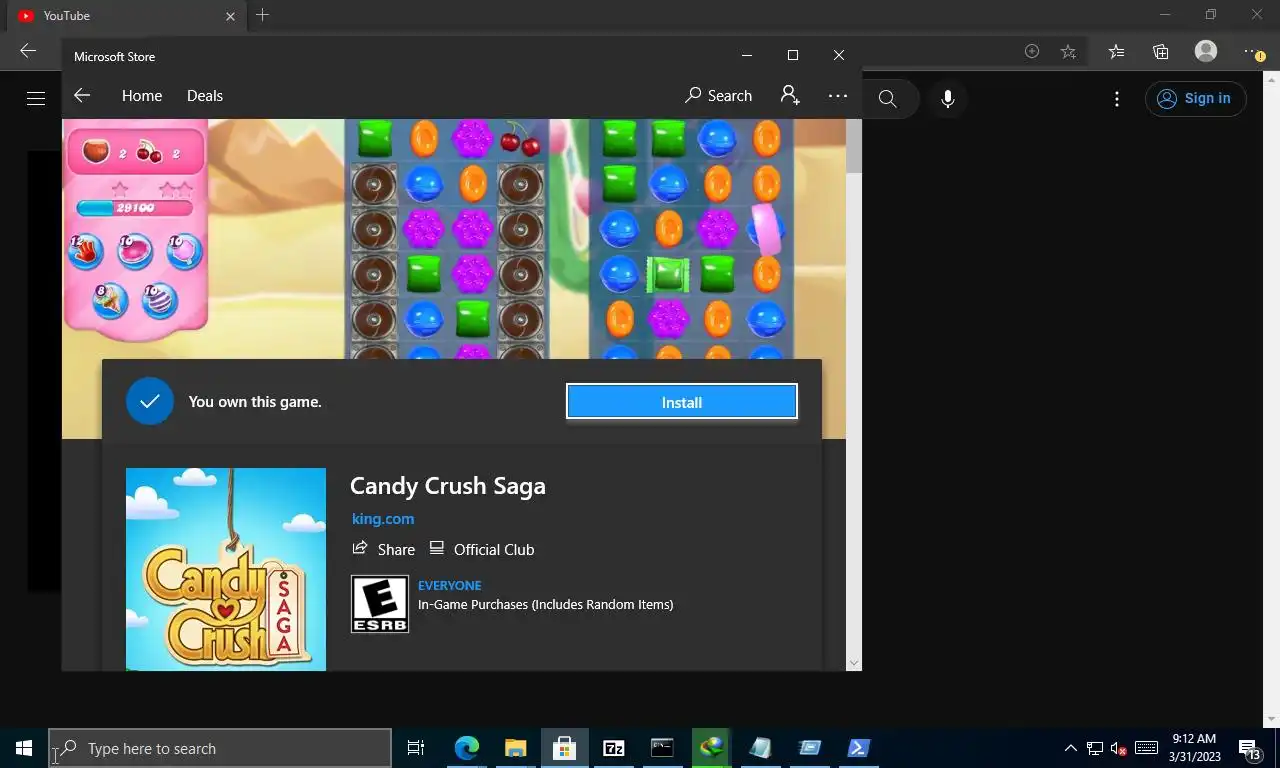Open Official Club link
The image size is (1280, 768).
tap(482, 549)
